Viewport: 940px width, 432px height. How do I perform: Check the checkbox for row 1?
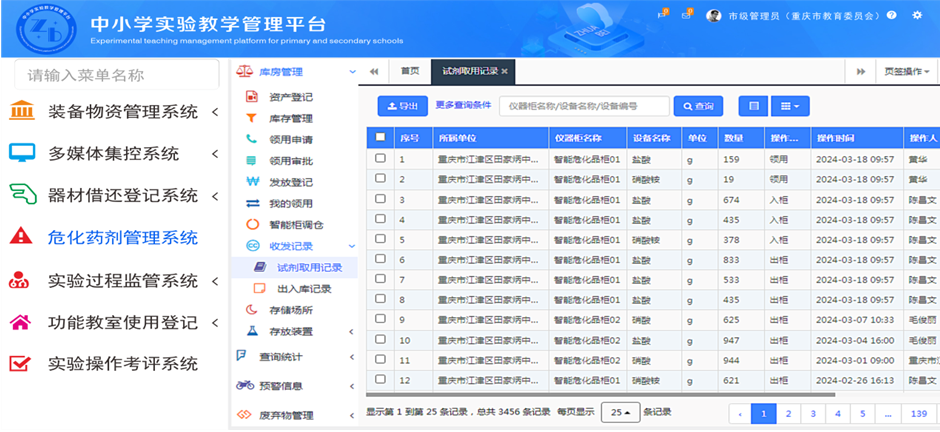pos(379,159)
